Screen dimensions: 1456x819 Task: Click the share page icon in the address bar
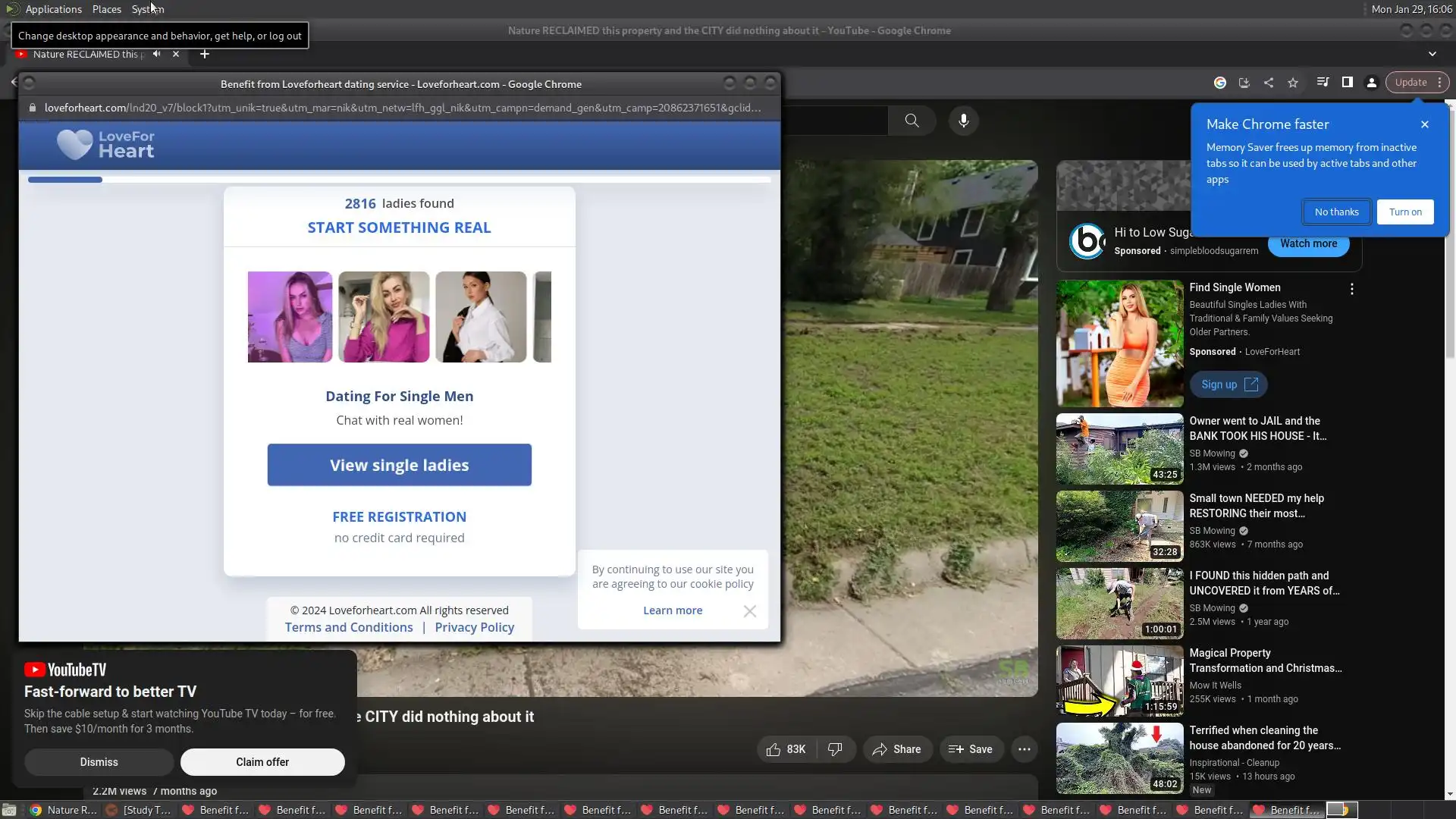click(x=1269, y=83)
